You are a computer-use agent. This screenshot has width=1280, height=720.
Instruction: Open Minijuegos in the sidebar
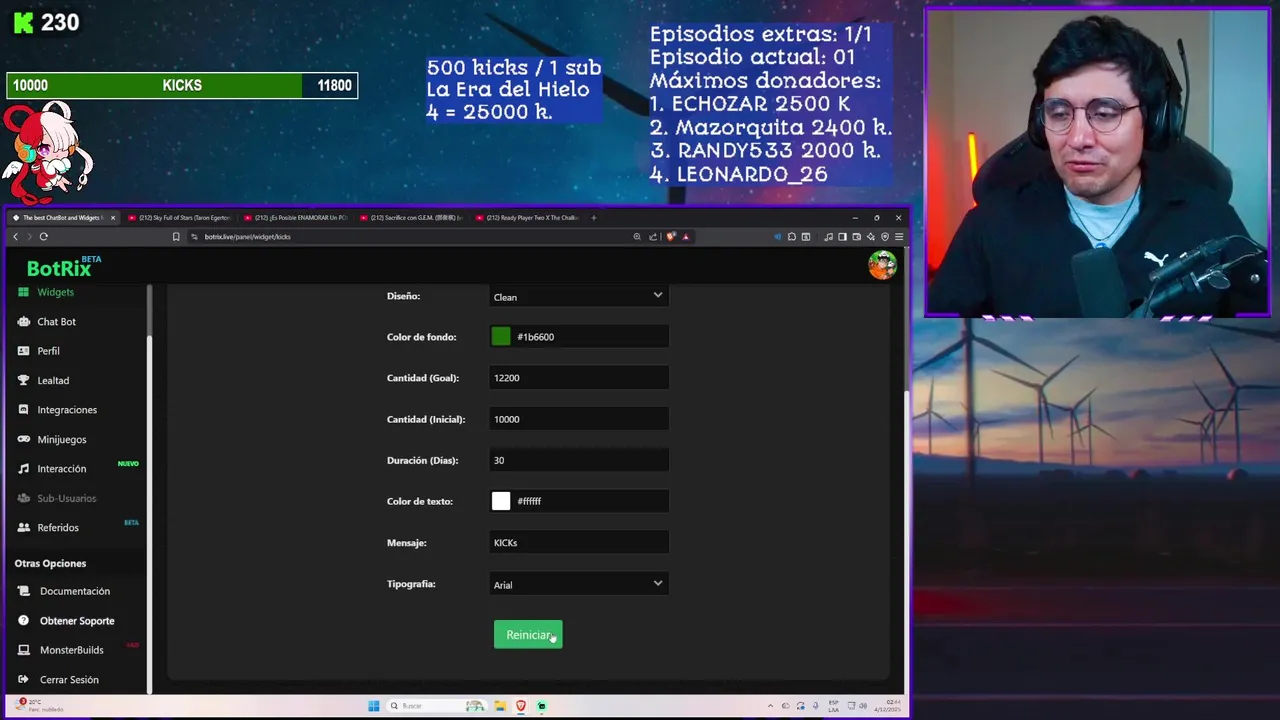(x=62, y=440)
